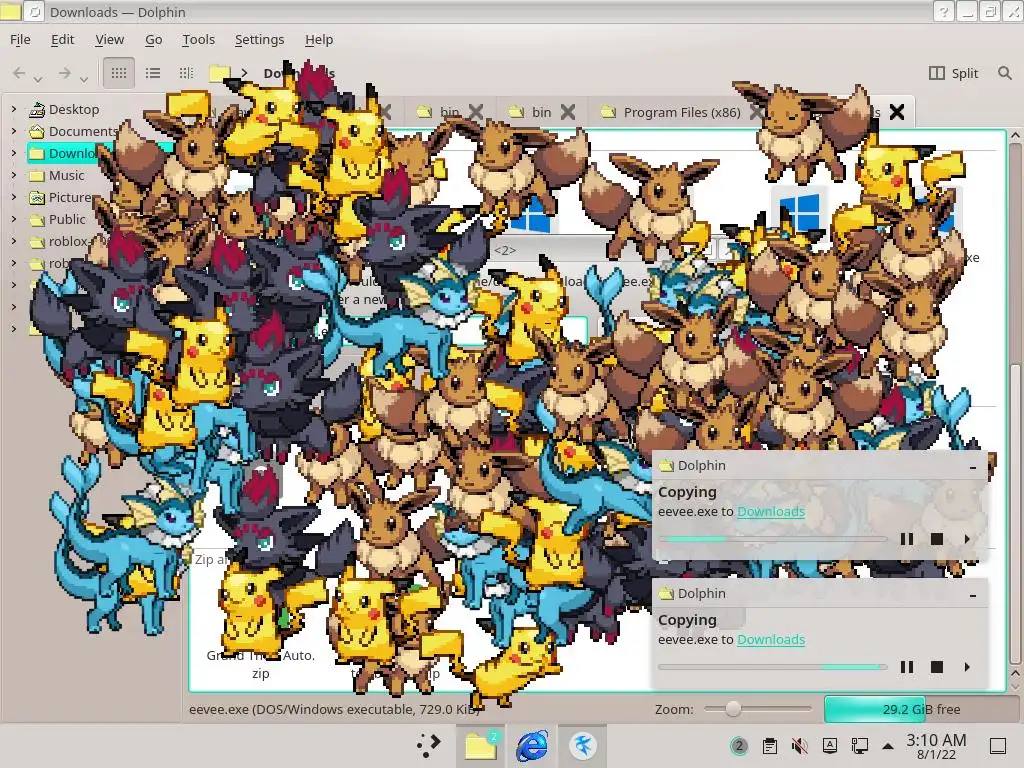Image resolution: width=1024 pixels, height=768 pixels.
Task: Expand details of the second copy notification
Action: click(x=967, y=667)
